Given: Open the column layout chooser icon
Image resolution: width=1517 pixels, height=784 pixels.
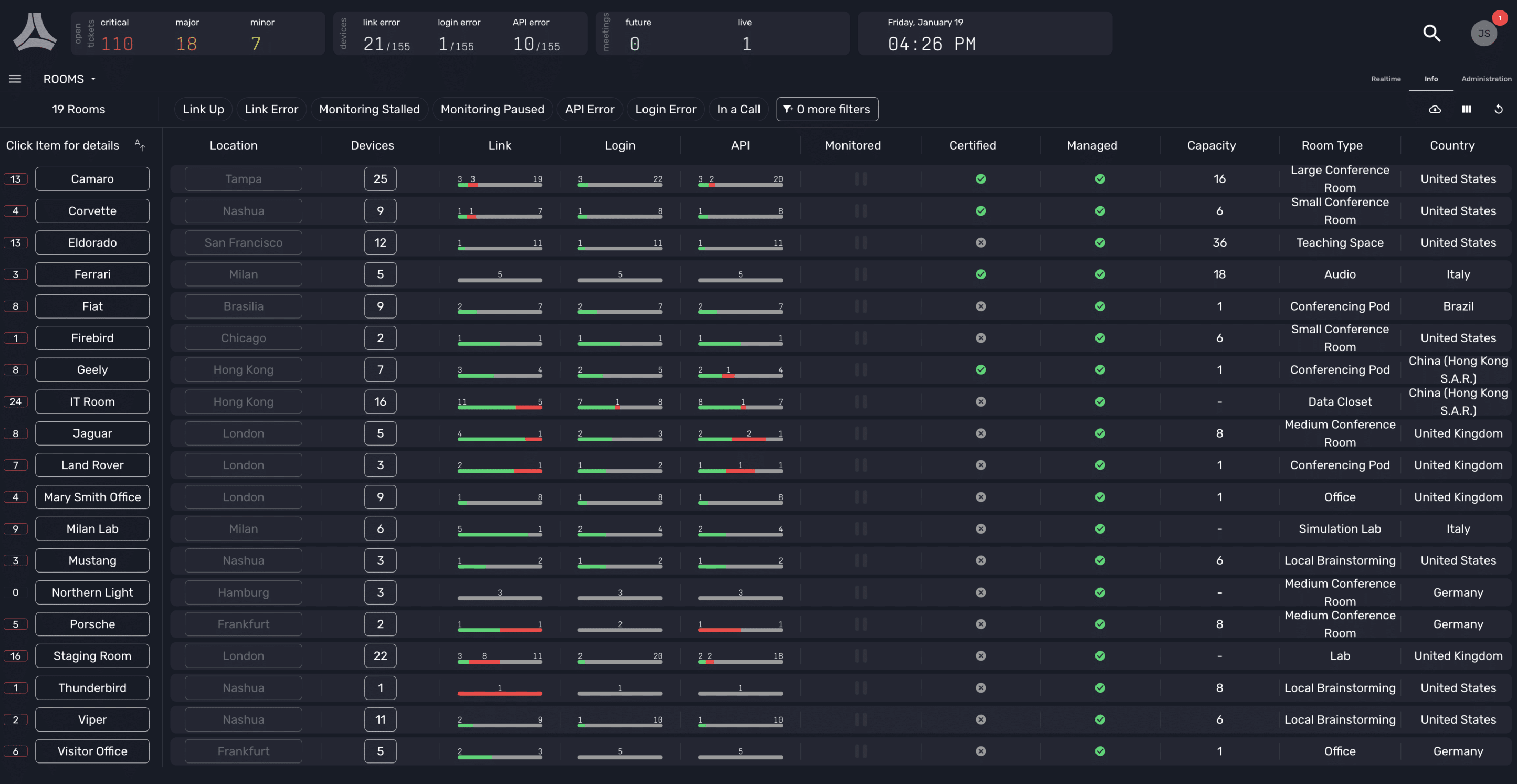Looking at the screenshot, I should pos(1467,109).
